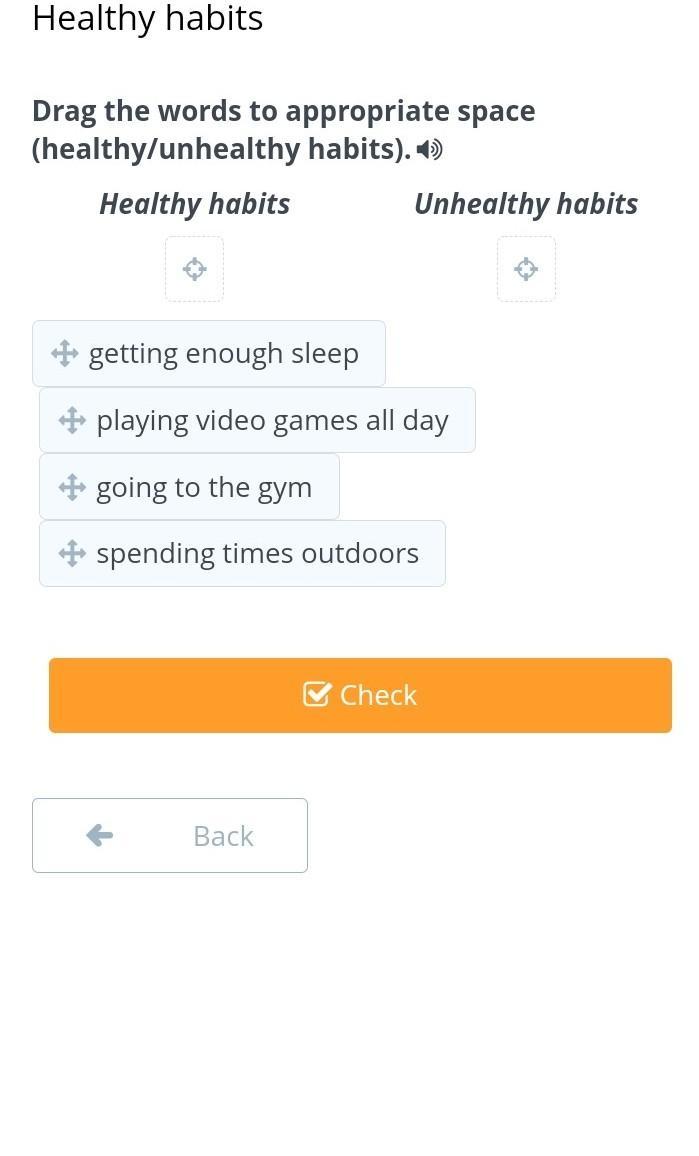Click the checkmark icon on Check button
Image resolution: width=699 pixels, height=1156 pixels.
tap(316, 694)
